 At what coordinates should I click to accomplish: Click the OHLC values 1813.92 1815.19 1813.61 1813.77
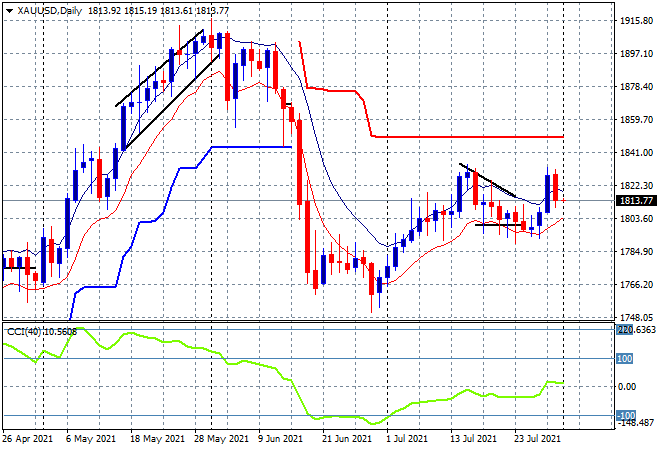(x=158, y=11)
